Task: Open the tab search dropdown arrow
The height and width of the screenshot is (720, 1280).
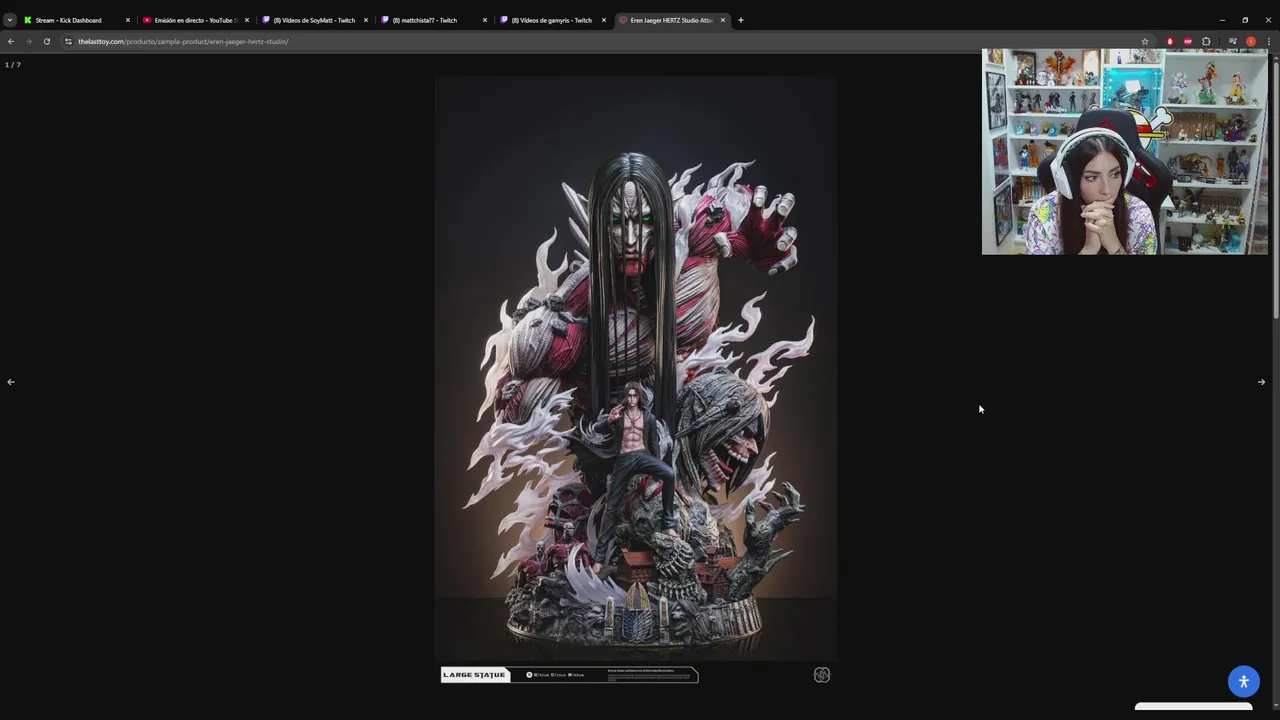Action: coord(10,20)
